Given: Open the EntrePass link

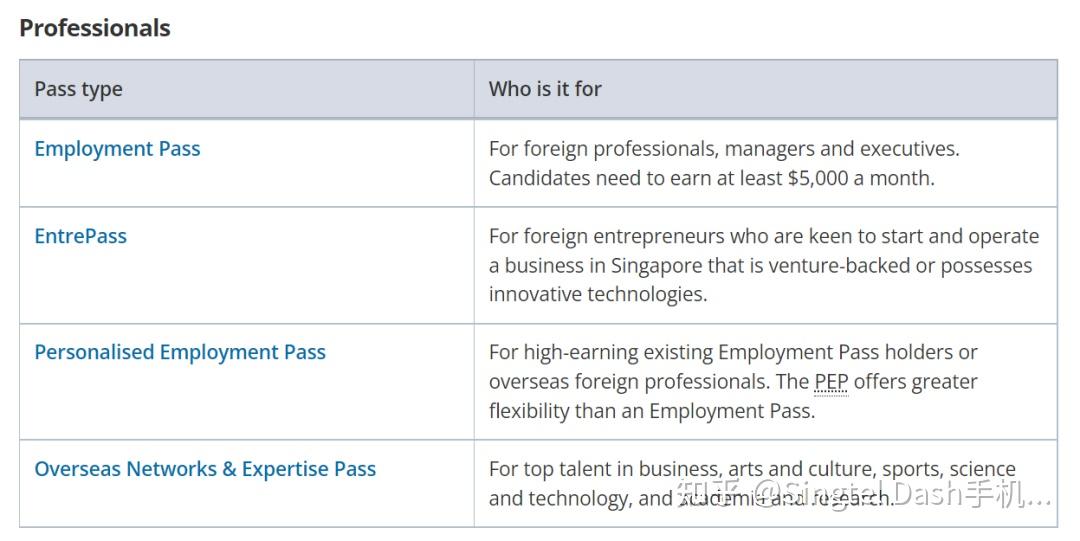Looking at the screenshot, I should tap(80, 237).
